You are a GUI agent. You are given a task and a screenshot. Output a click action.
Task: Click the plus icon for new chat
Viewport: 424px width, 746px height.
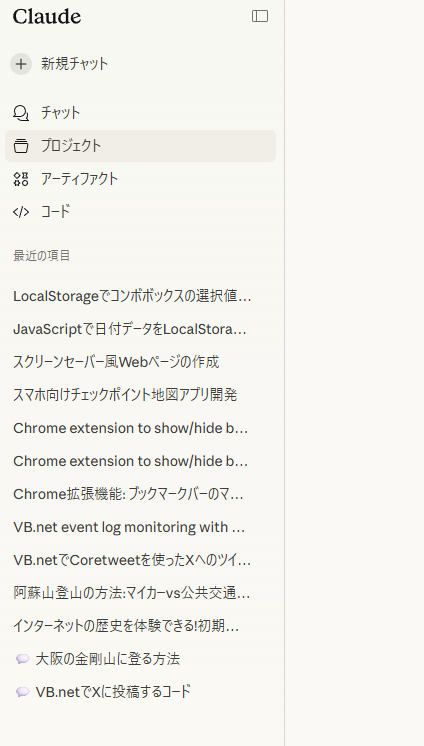pos(21,64)
